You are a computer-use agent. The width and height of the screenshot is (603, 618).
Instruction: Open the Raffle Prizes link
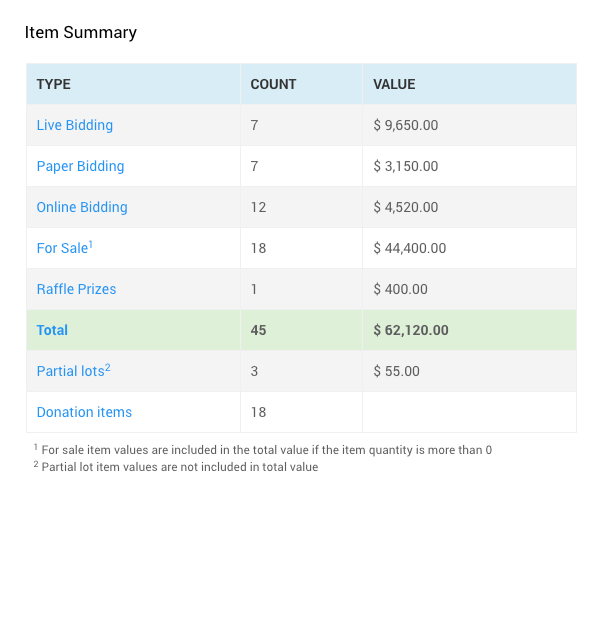point(76,289)
